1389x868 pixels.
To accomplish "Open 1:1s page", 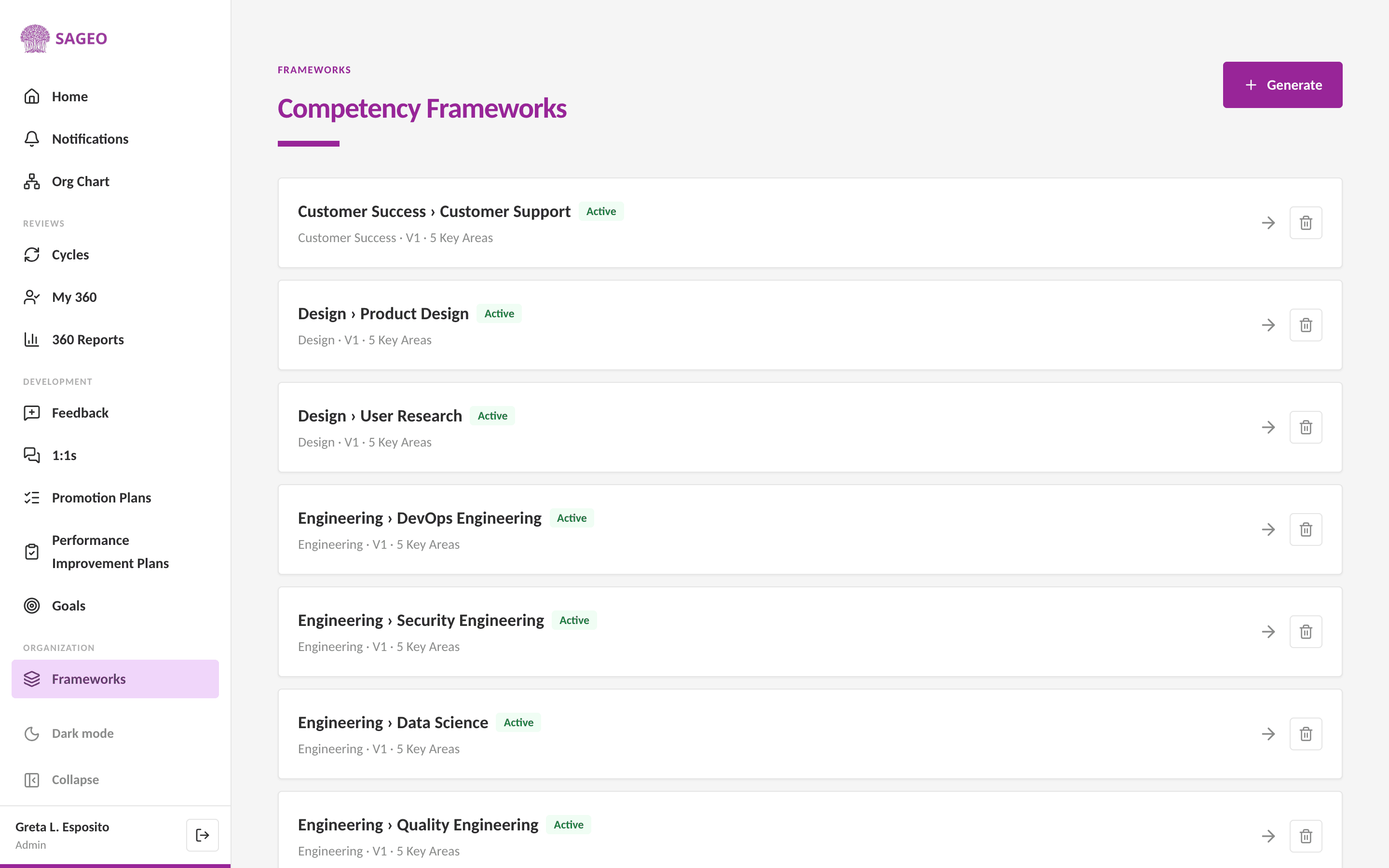I will click(115, 455).
